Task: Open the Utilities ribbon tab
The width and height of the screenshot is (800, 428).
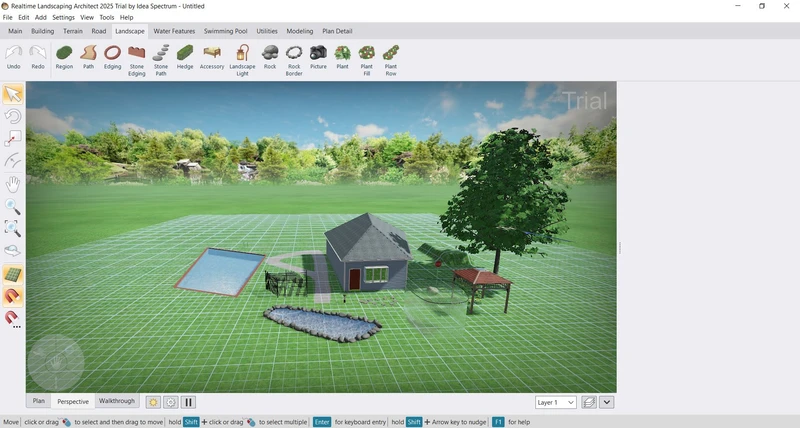Action: (x=267, y=31)
